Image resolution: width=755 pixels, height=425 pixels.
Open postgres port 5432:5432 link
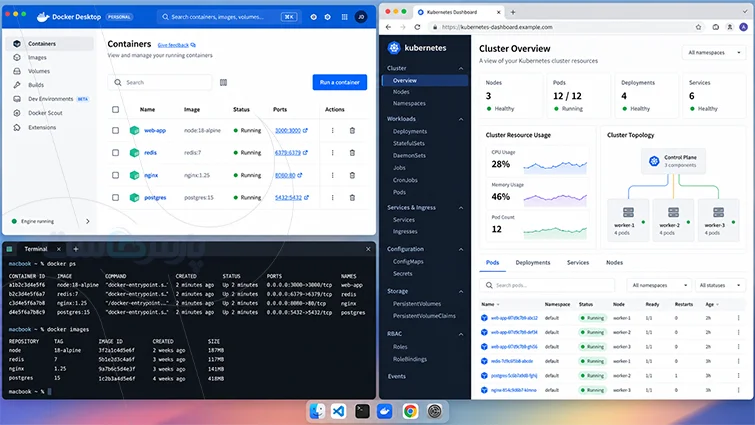291,197
